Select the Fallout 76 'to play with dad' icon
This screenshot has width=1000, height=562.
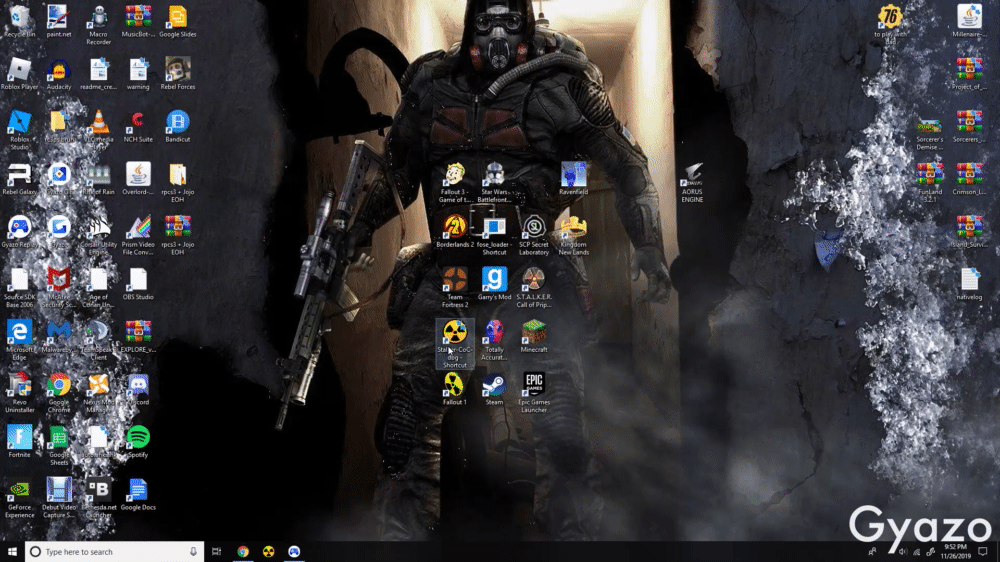pyautogui.click(x=890, y=25)
